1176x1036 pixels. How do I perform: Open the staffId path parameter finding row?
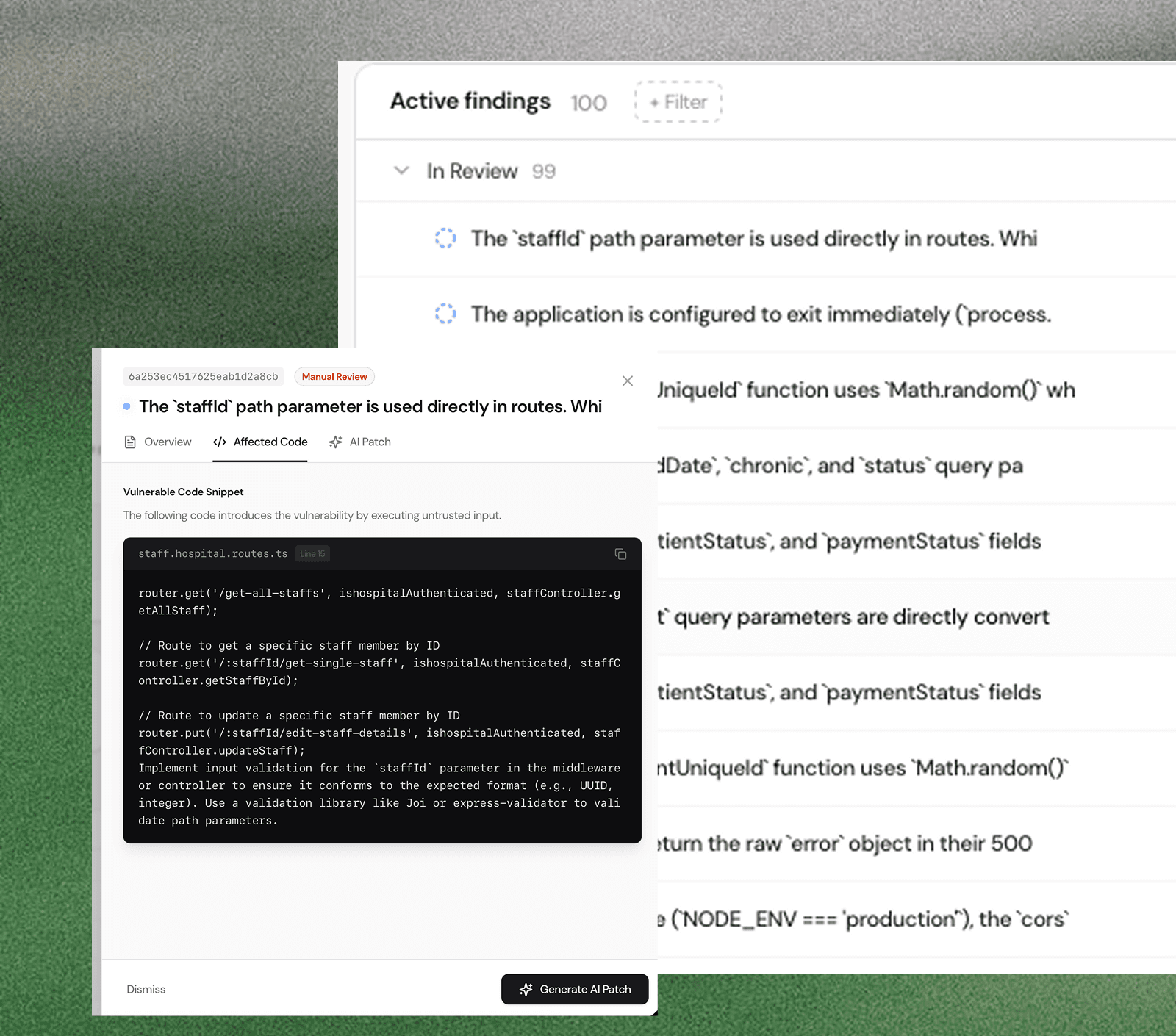[766, 239]
